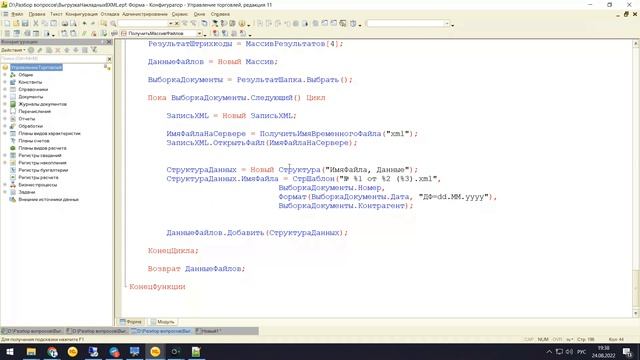Click the Edit (pencil) icon in Configuration panel
The image size is (640, 360).
tap(40, 50)
